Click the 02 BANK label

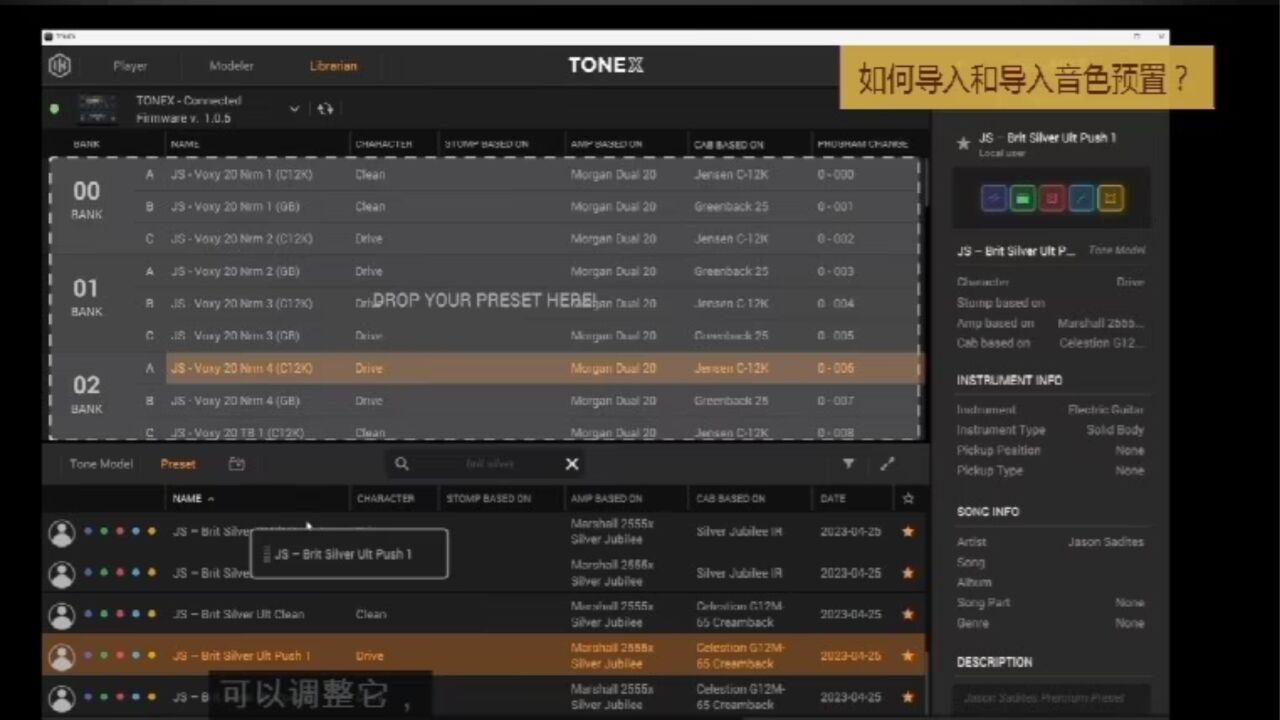click(87, 394)
